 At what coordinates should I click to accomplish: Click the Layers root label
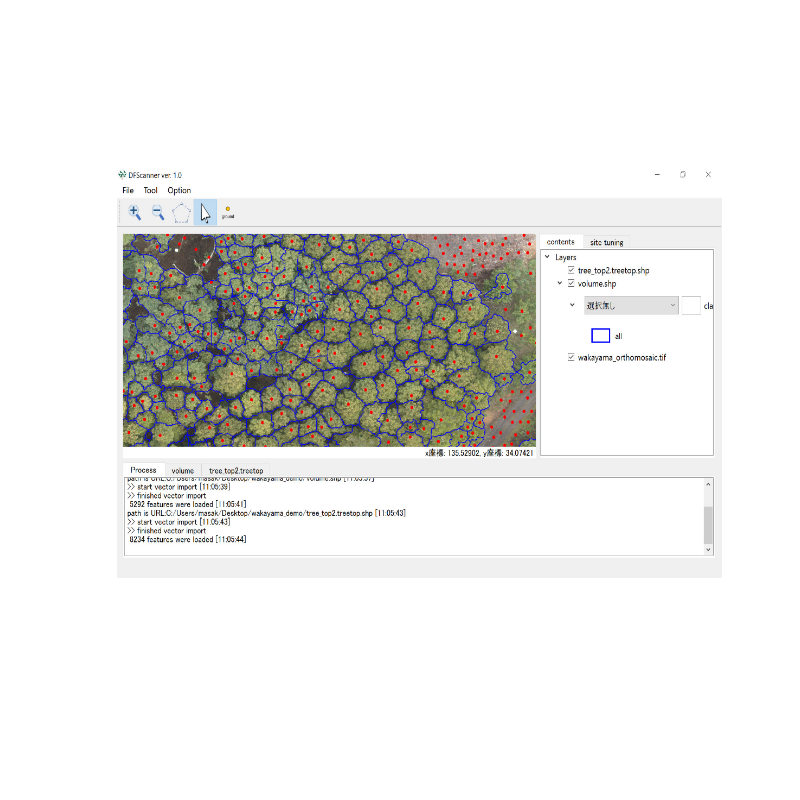coord(565,257)
